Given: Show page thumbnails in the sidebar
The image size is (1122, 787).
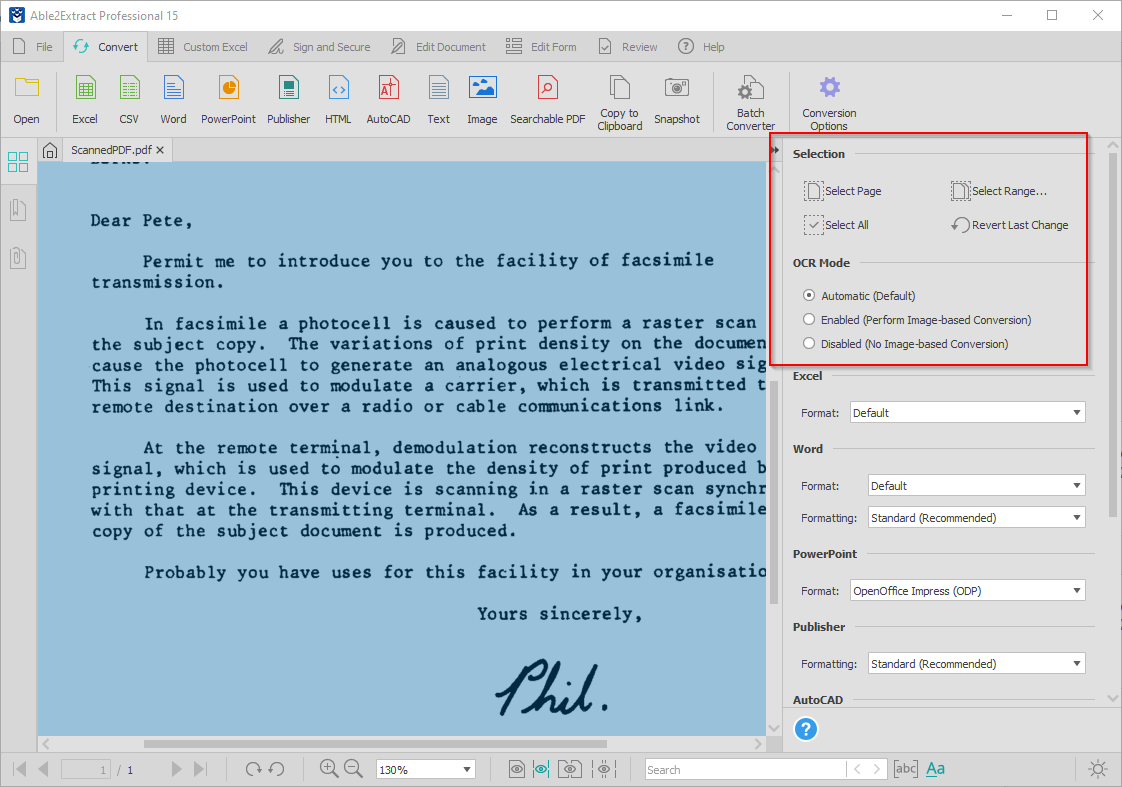Looking at the screenshot, I should tap(17, 161).
